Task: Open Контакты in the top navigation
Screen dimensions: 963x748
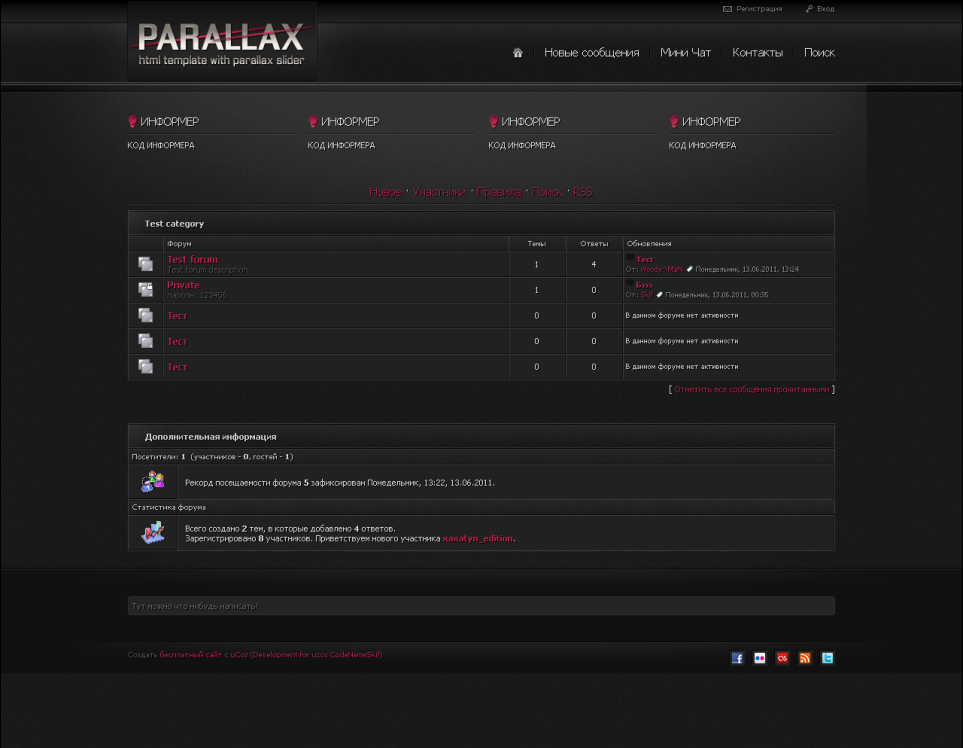Action: (757, 53)
